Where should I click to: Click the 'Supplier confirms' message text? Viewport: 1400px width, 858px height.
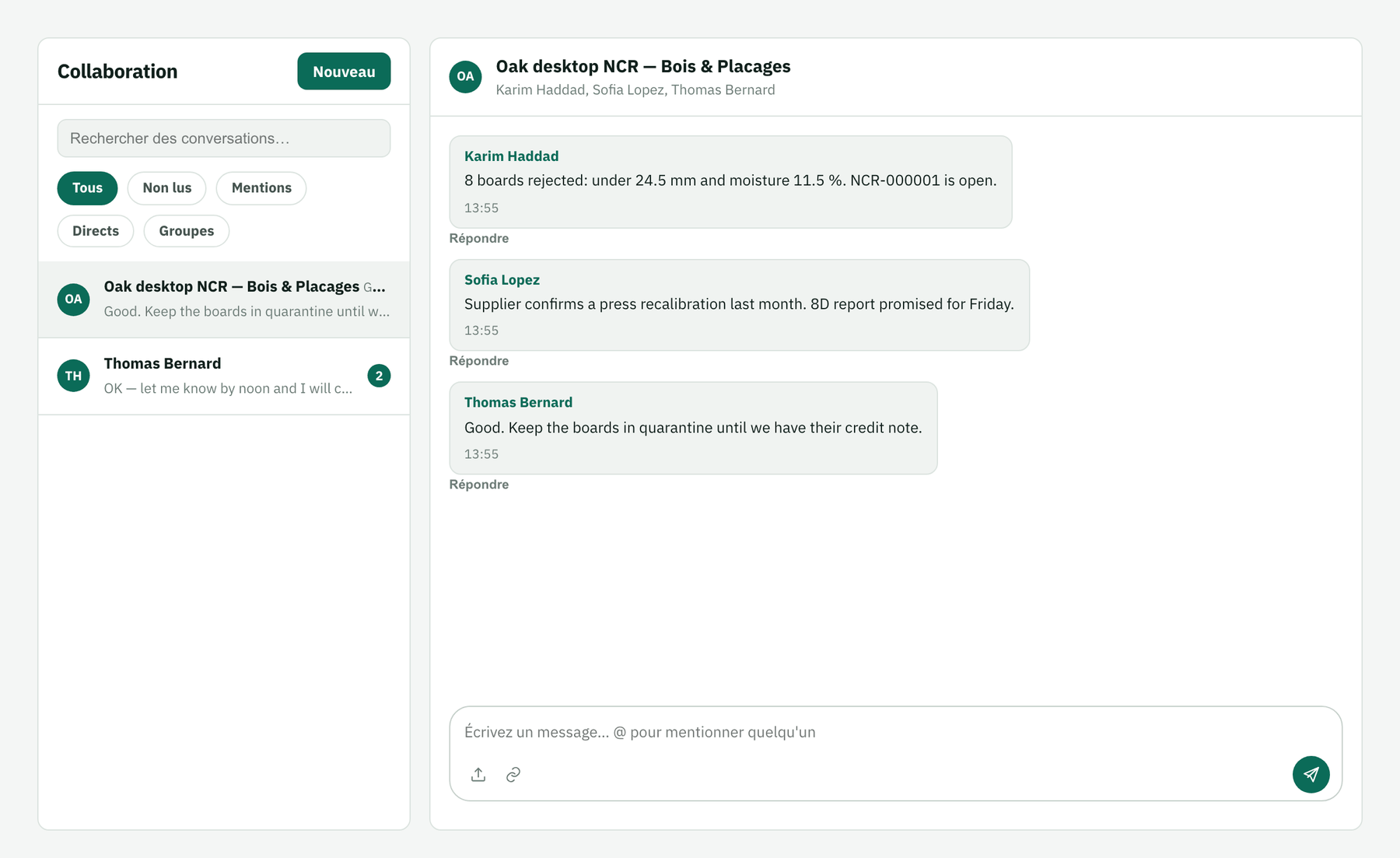click(x=739, y=304)
